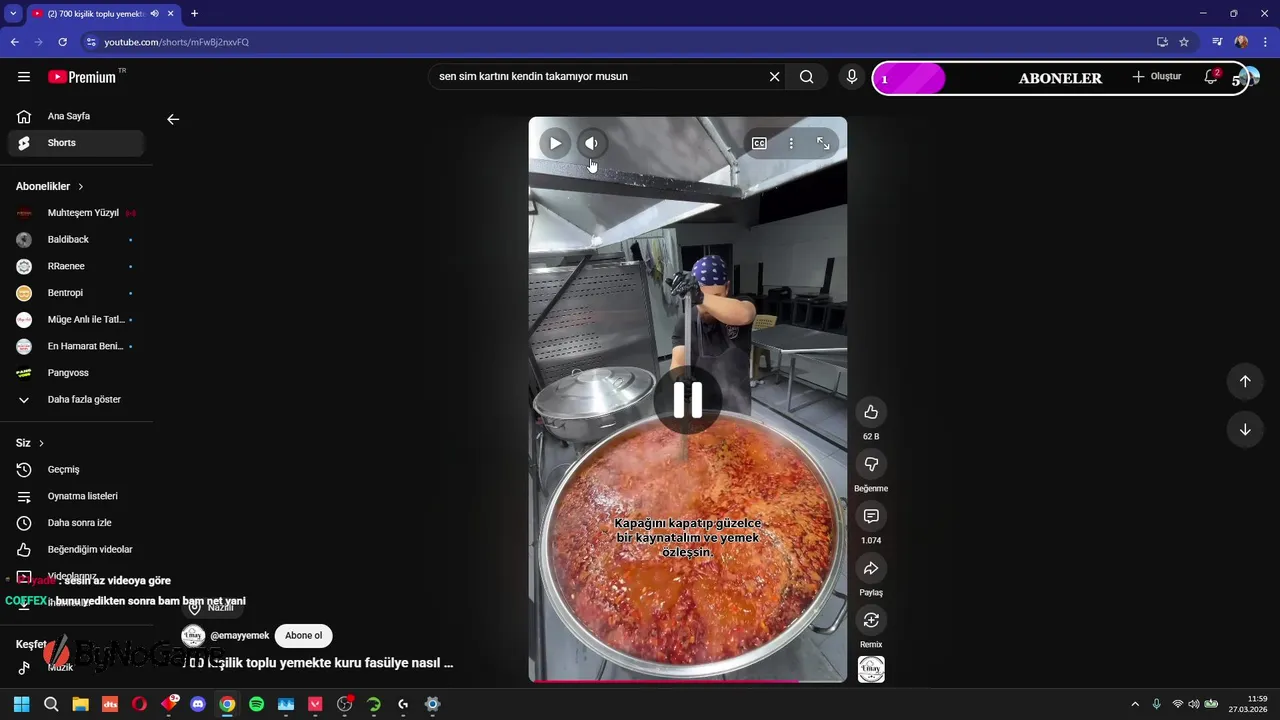Click the Abone ol subscribe button

point(304,636)
